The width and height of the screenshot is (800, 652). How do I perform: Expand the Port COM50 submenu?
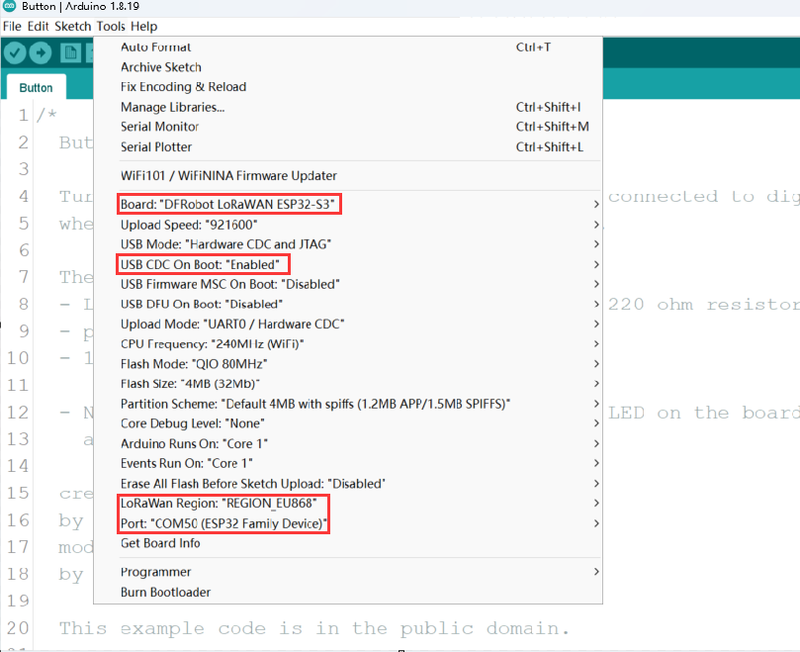(223, 523)
